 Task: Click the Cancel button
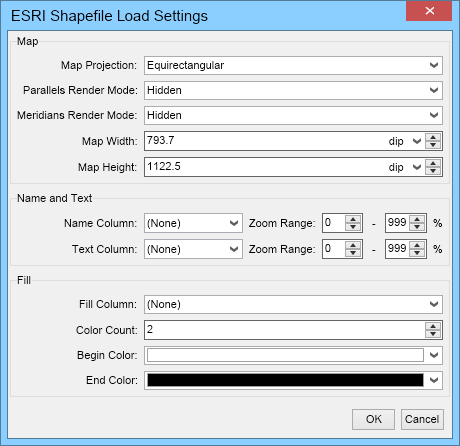pos(422,419)
